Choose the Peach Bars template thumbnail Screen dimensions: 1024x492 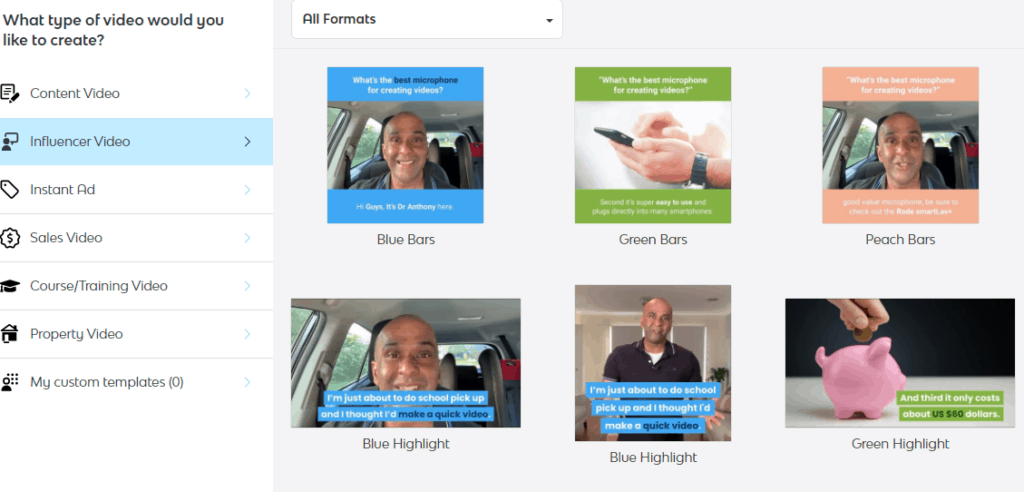coord(900,145)
